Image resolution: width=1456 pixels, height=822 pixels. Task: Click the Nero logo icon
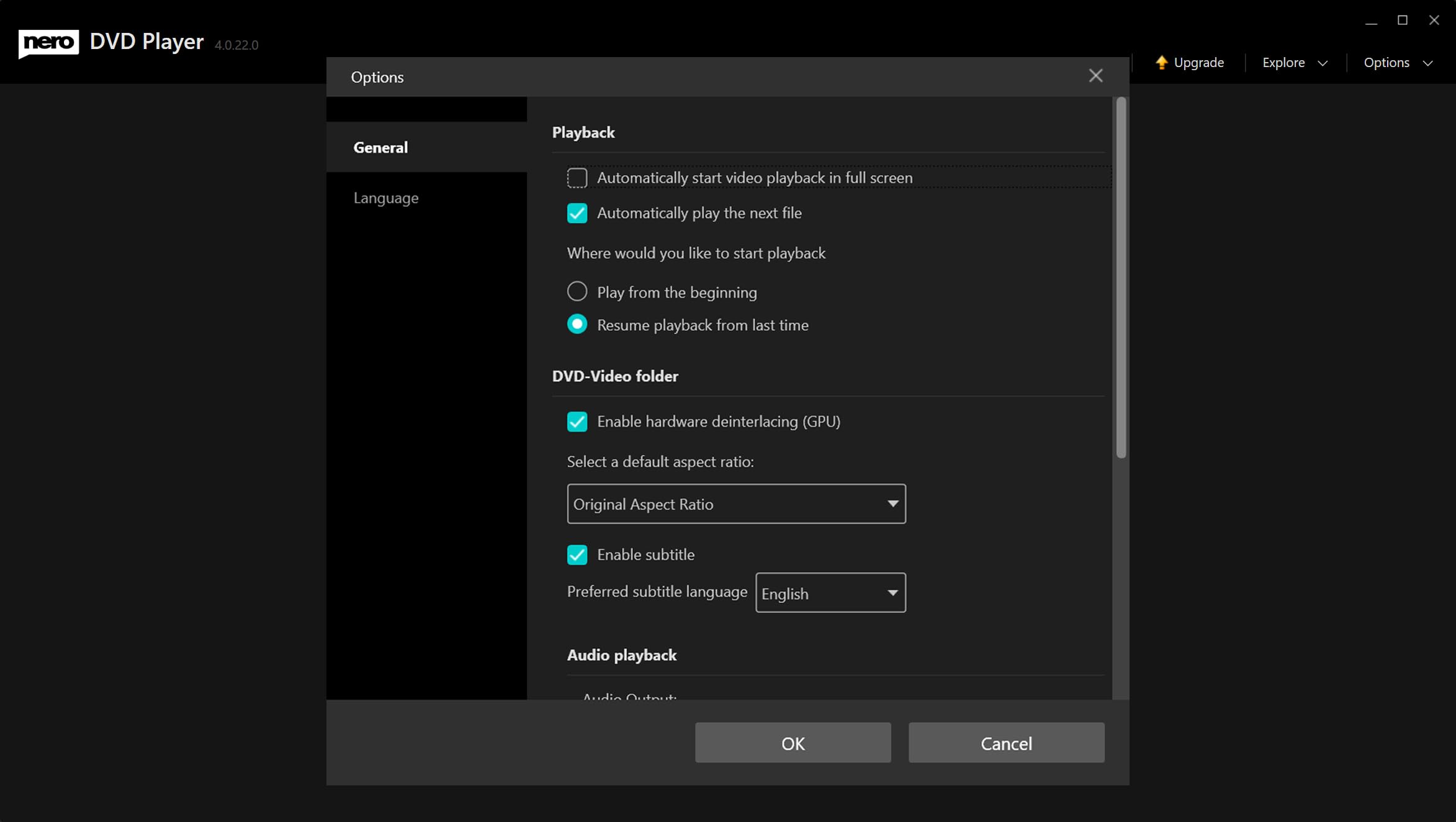pos(48,43)
